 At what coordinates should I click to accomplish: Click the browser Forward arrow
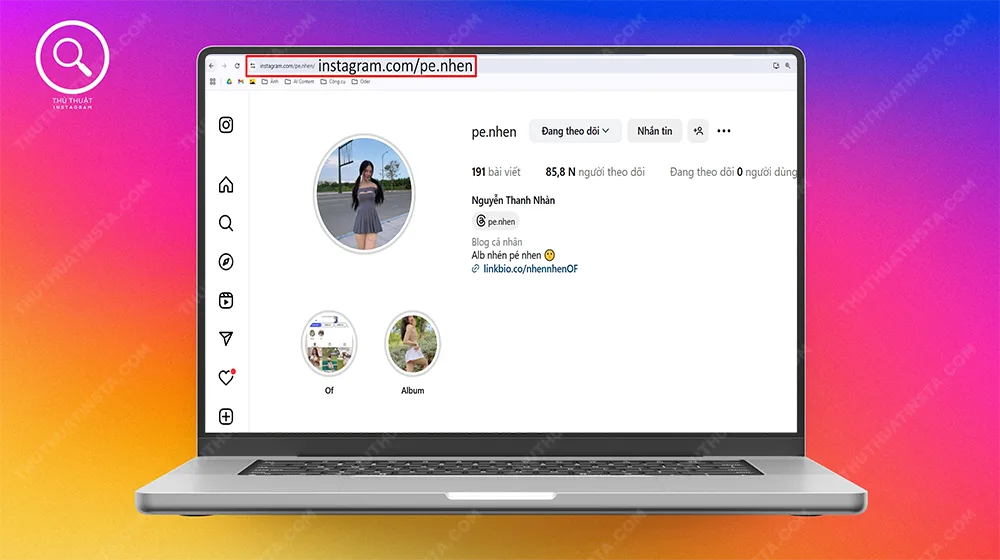pyautogui.click(x=224, y=66)
